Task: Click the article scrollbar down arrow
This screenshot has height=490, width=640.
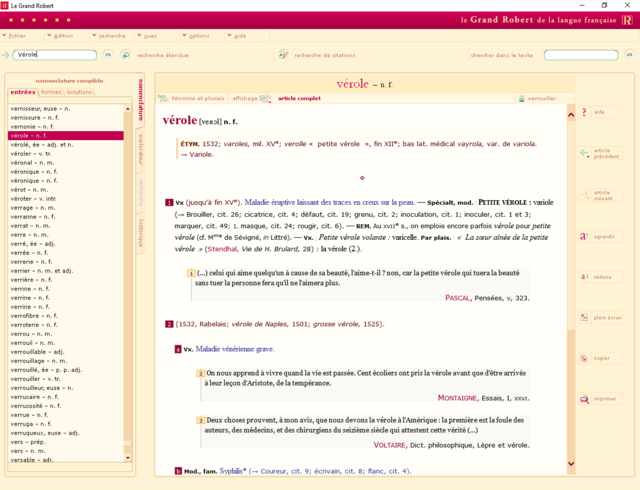Action: coord(571,463)
